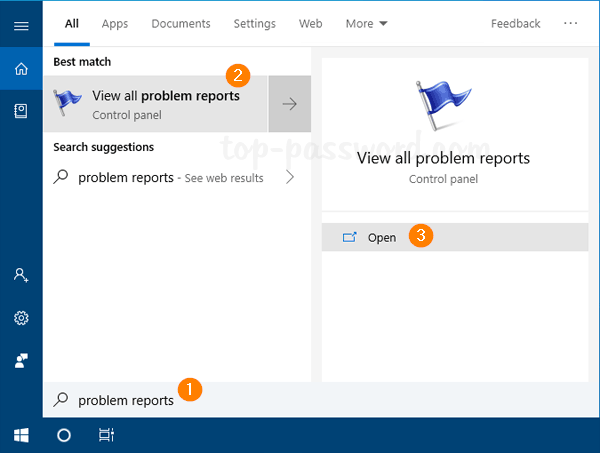Expand the problem reports web suggestion chevron
The image size is (600, 453).
(290, 178)
